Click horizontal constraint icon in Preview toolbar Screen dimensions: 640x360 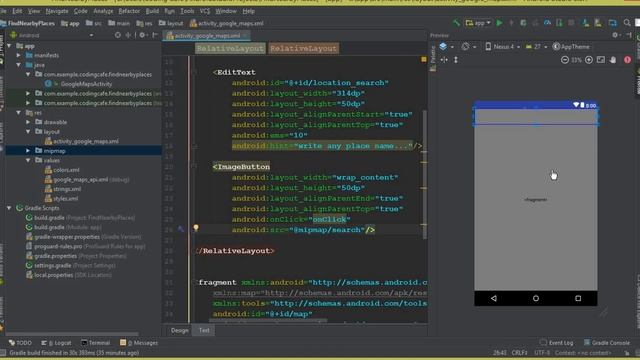[444, 60]
